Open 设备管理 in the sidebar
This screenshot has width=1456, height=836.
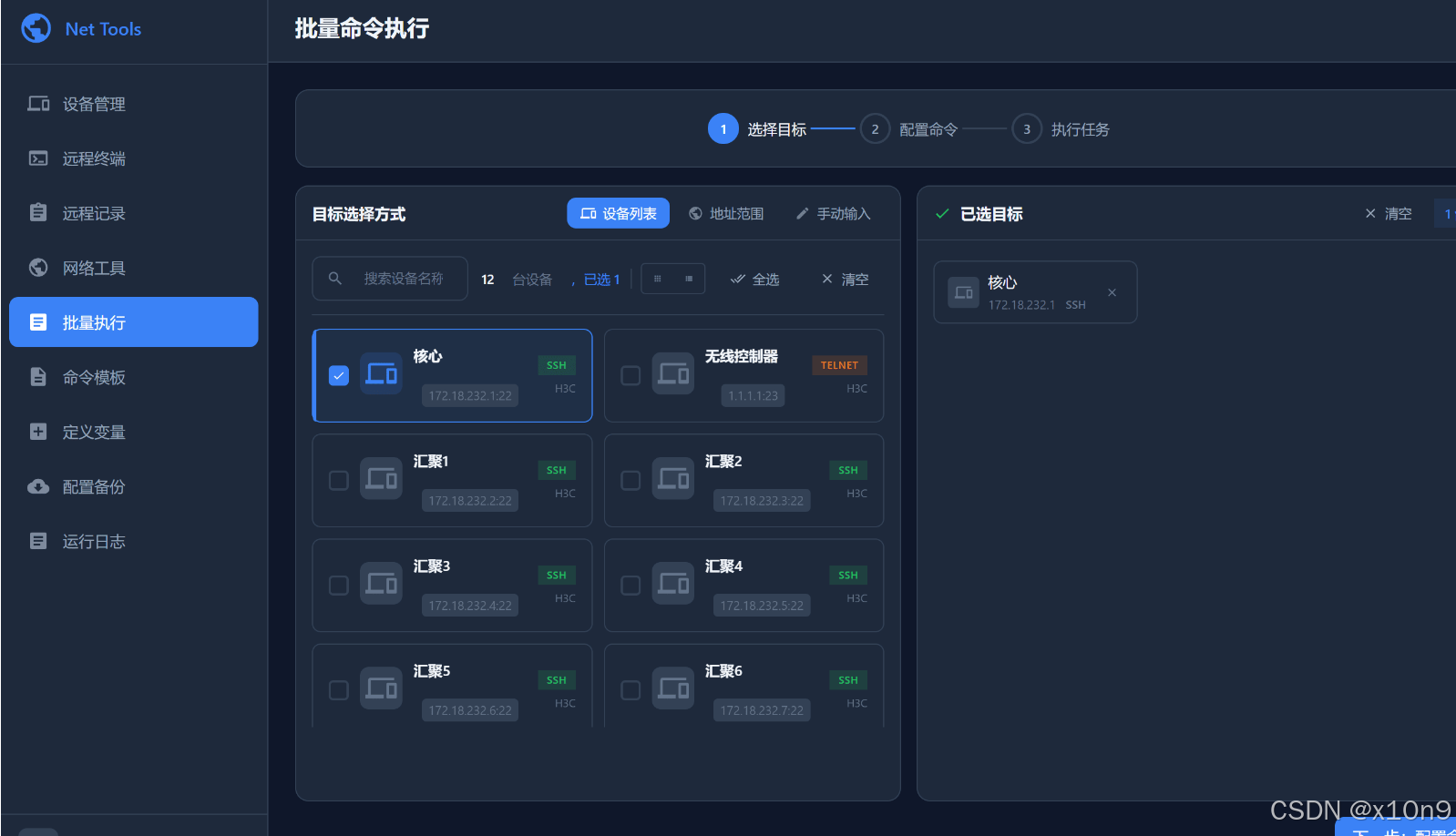[134, 104]
